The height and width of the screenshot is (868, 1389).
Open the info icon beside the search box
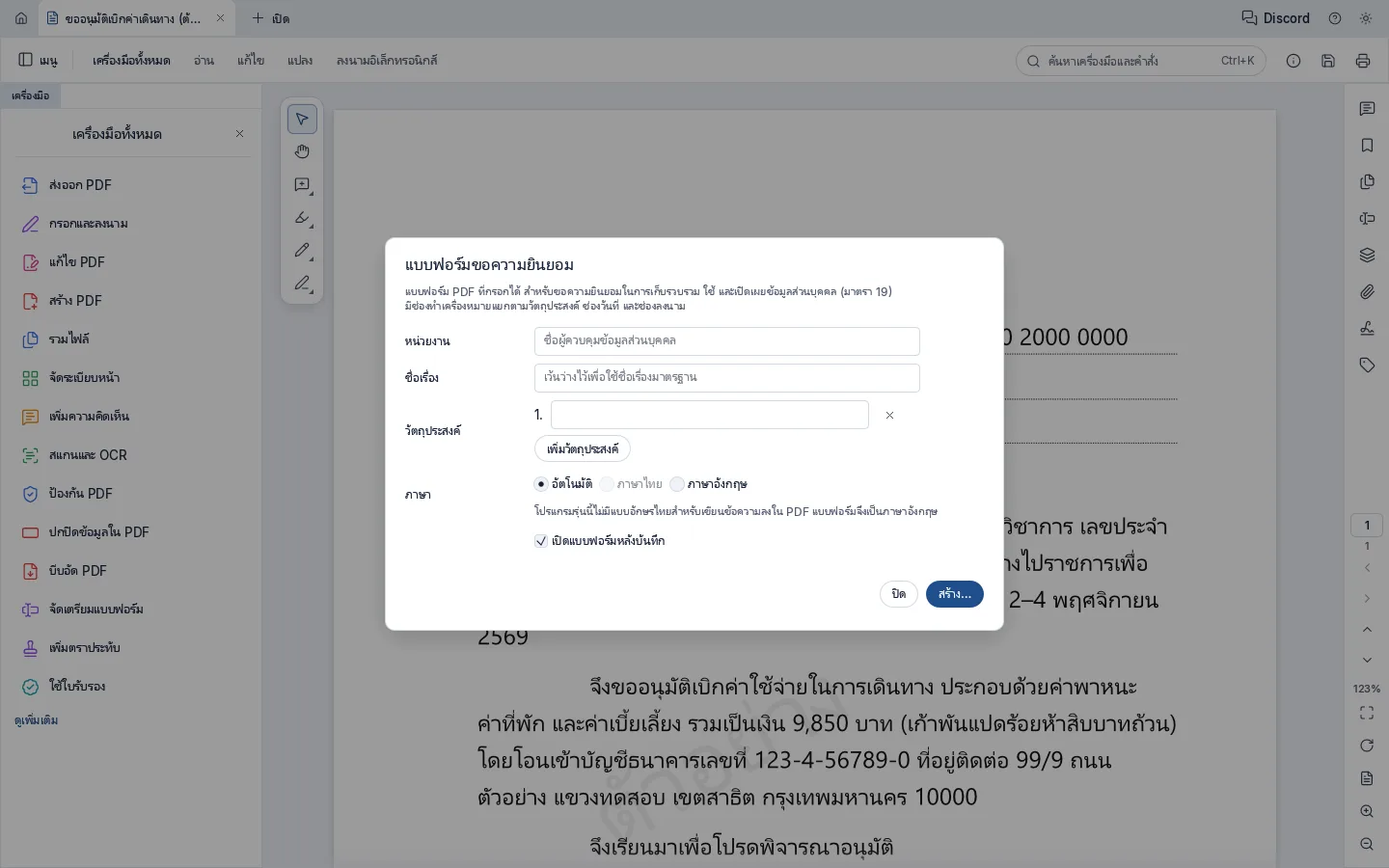[x=1294, y=61]
